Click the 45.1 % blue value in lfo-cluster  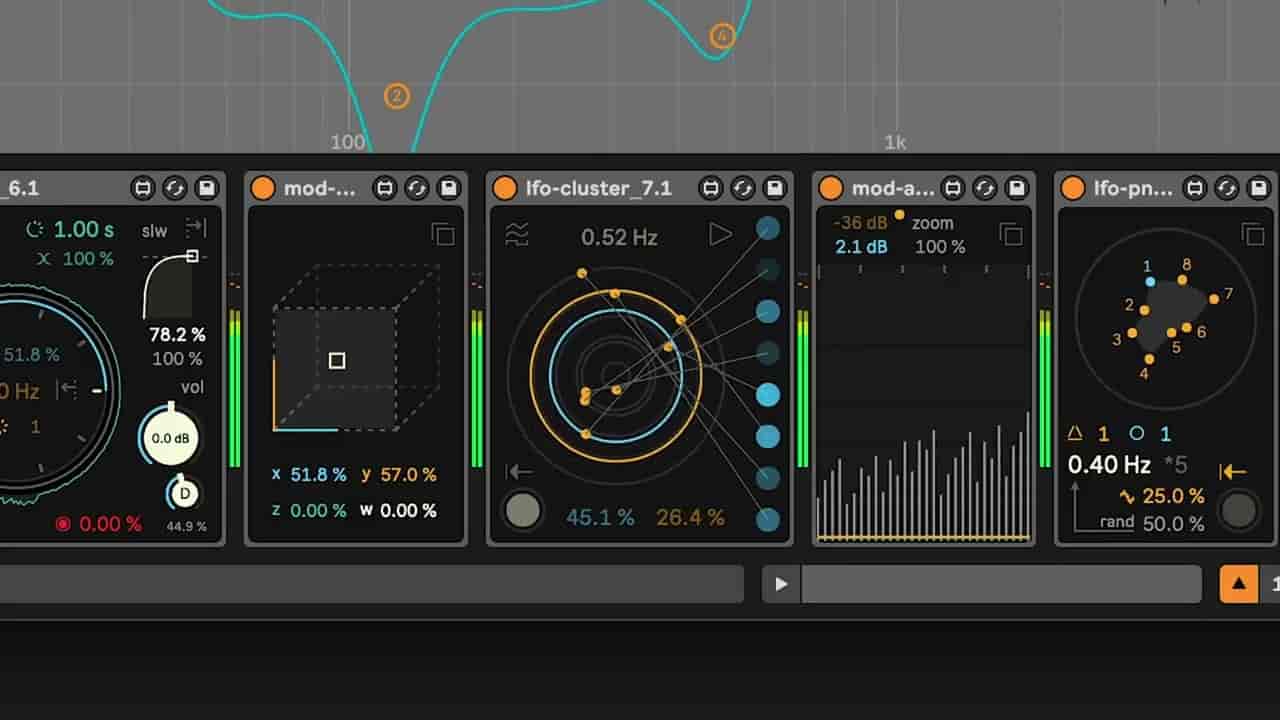pos(600,517)
